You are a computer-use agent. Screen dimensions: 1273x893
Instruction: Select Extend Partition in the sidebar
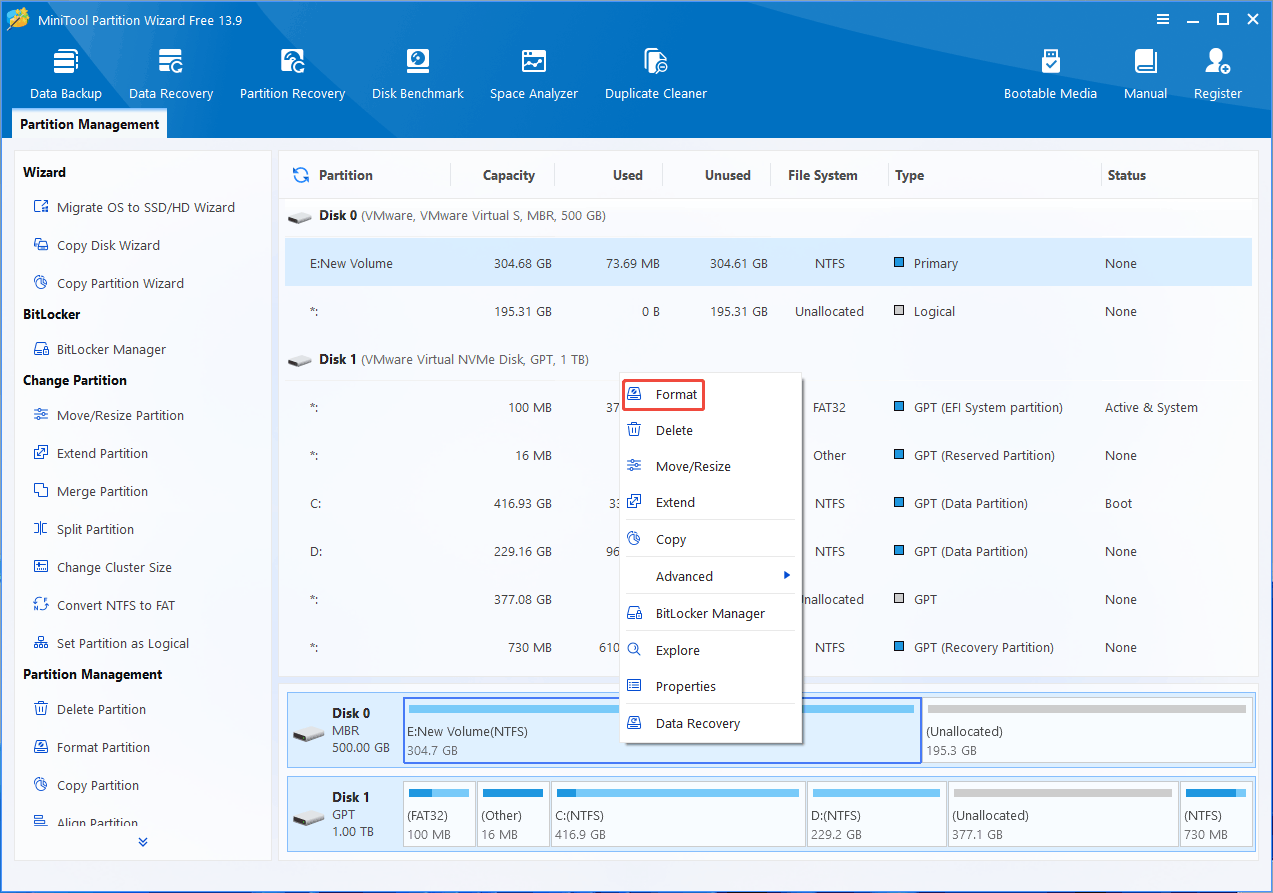[x=91, y=453]
